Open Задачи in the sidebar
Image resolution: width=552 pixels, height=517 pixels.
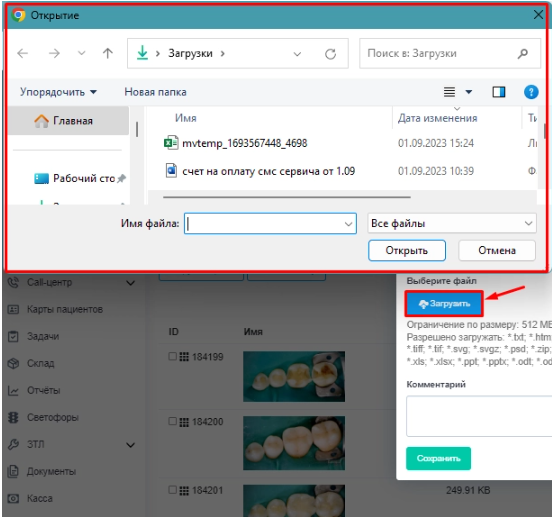tap(43, 336)
